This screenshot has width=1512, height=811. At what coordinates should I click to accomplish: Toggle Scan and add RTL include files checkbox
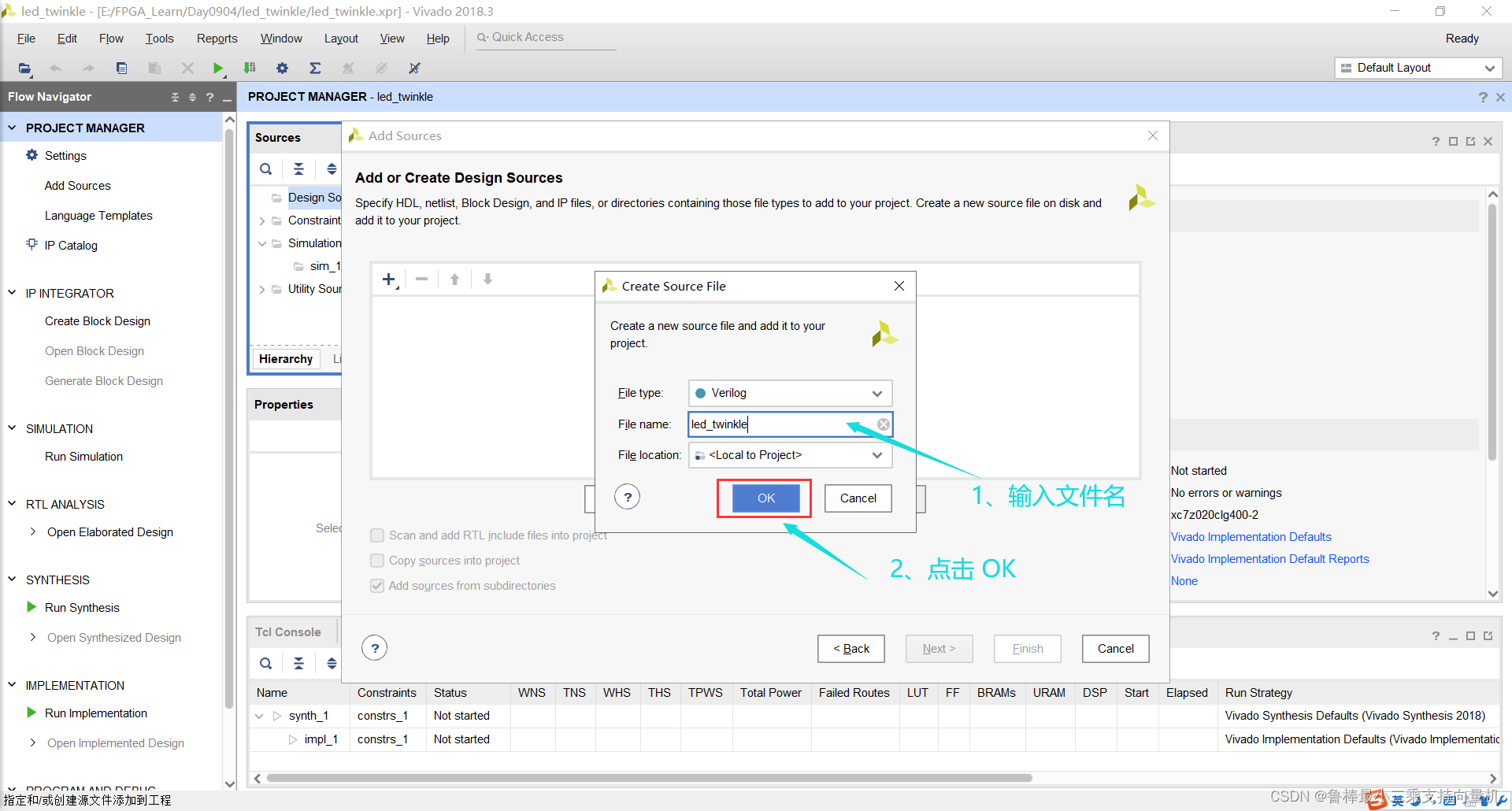(x=377, y=535)
